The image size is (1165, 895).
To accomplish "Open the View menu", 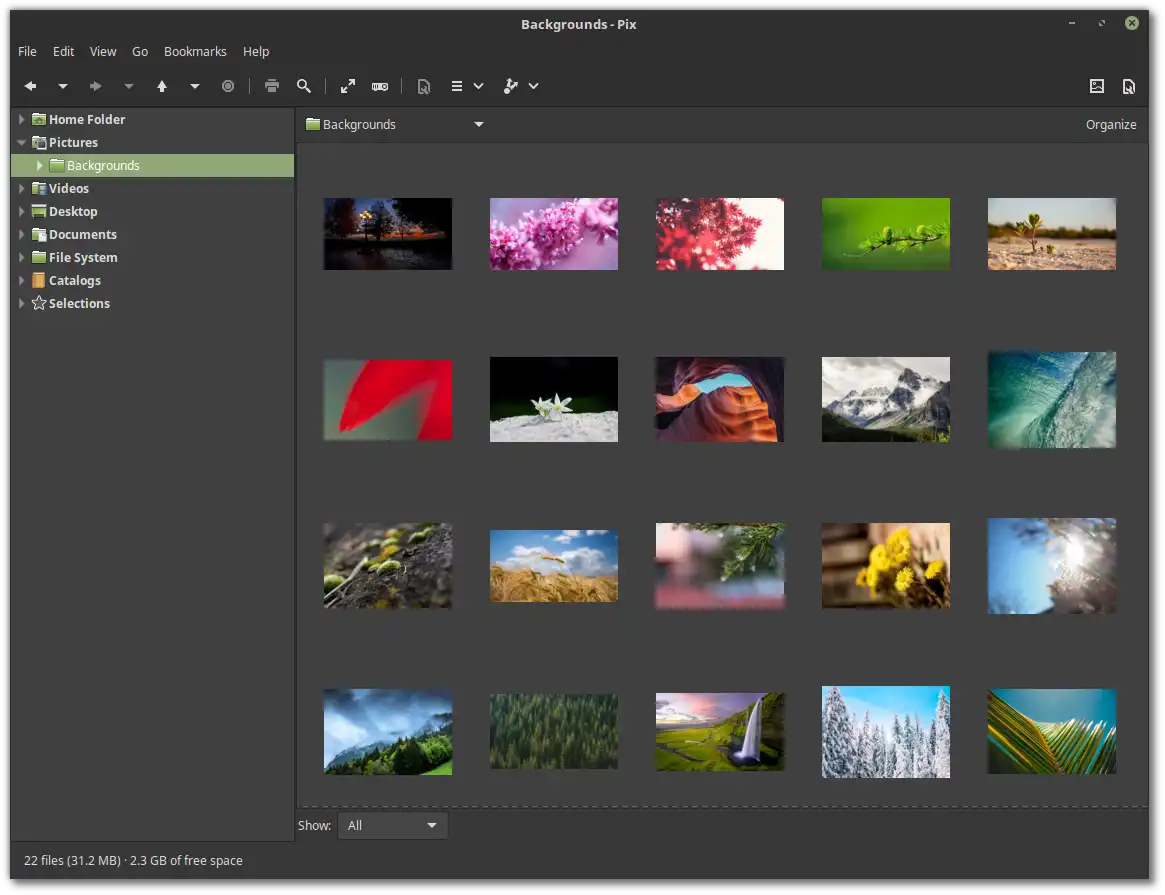I will (x=103, y=52).
